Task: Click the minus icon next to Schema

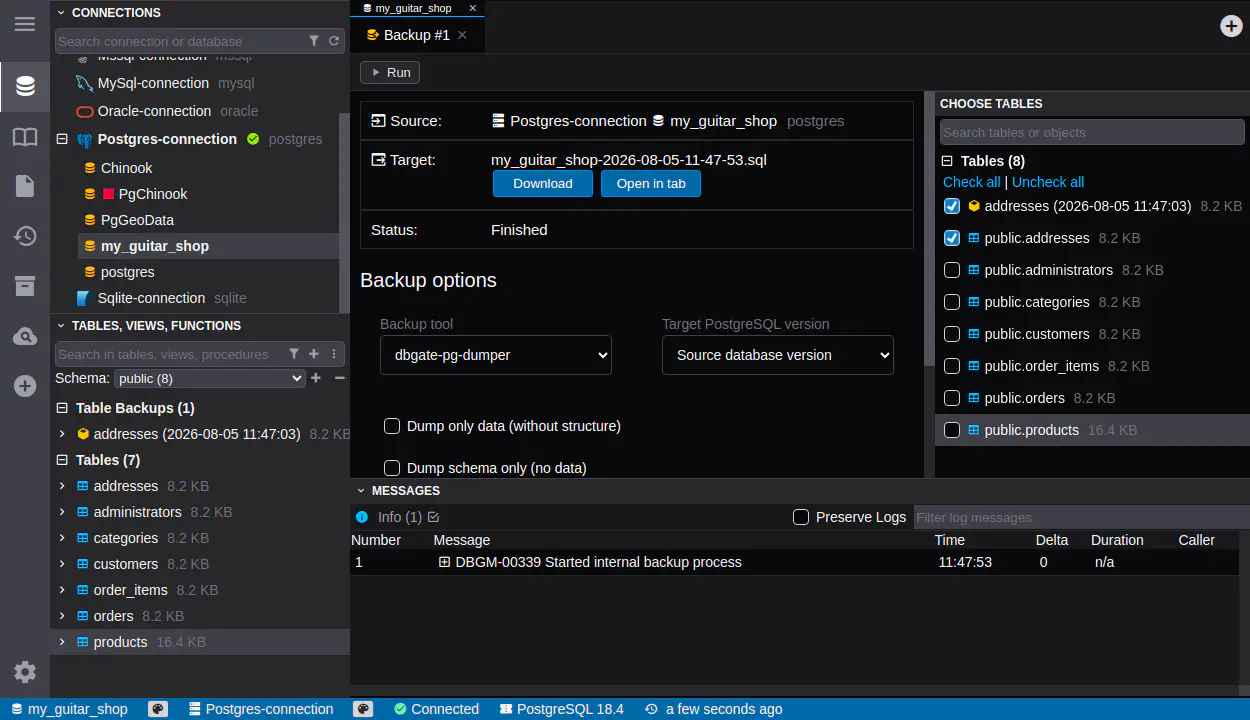Action: 339,378
